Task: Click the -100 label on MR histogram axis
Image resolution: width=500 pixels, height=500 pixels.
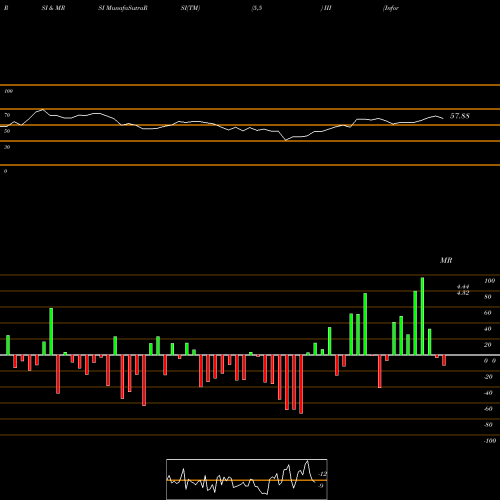Action: click(x=490, y=441)
